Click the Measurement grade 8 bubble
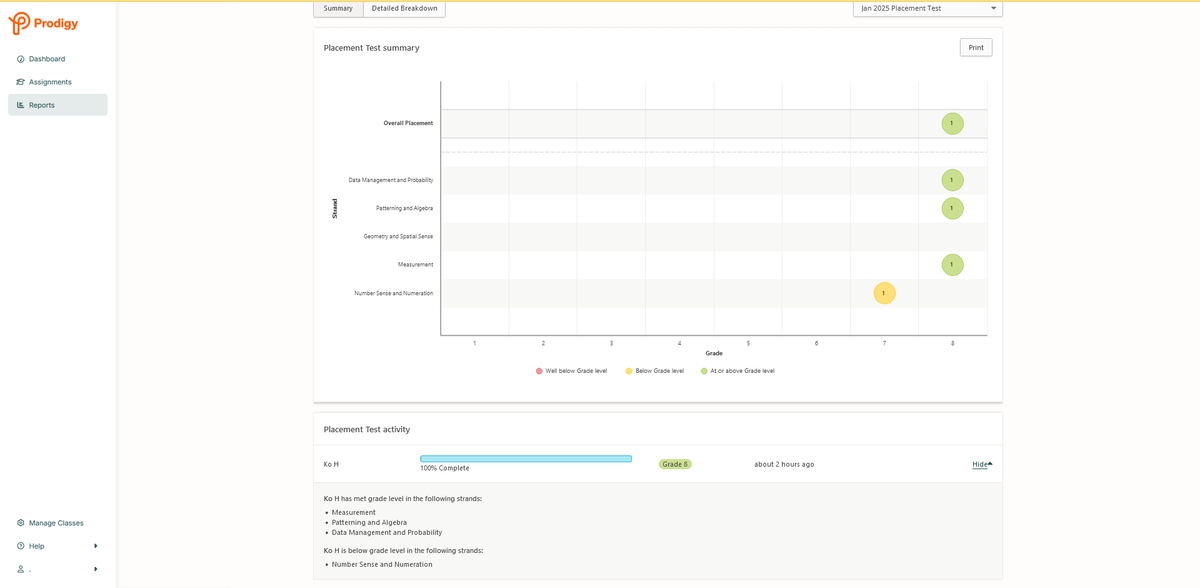 [x=952, y=265]
